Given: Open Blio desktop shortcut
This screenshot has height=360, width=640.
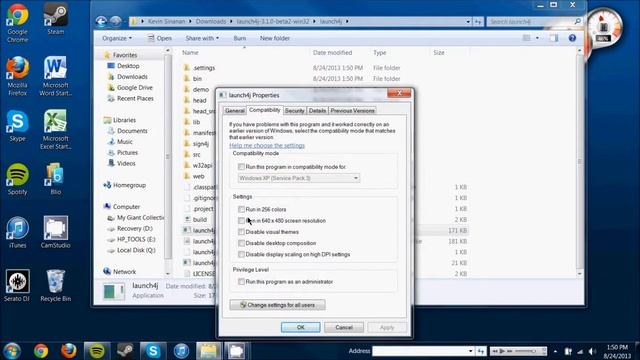Looking at the screenshot, I should (56, 179).
